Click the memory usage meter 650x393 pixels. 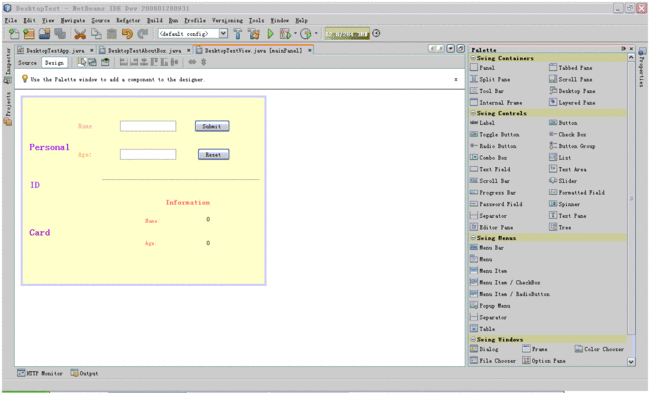(347, 34)
